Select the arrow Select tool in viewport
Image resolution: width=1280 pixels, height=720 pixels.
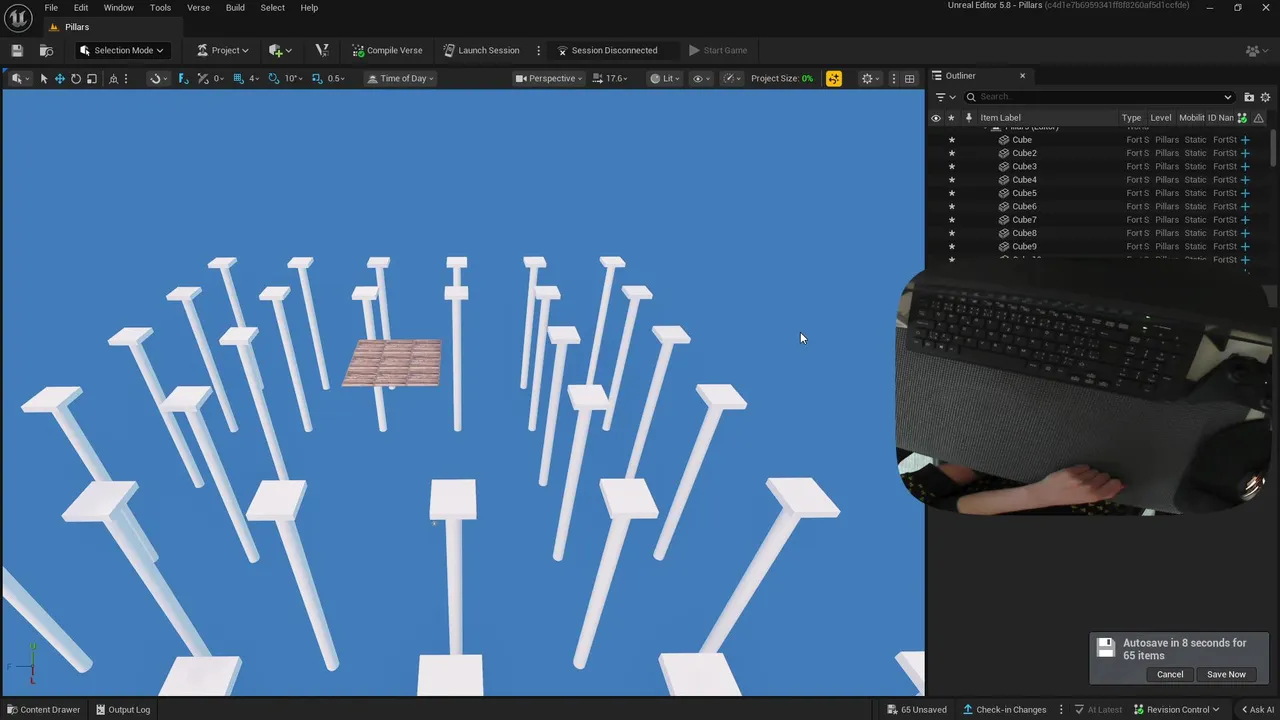(43, 78)
